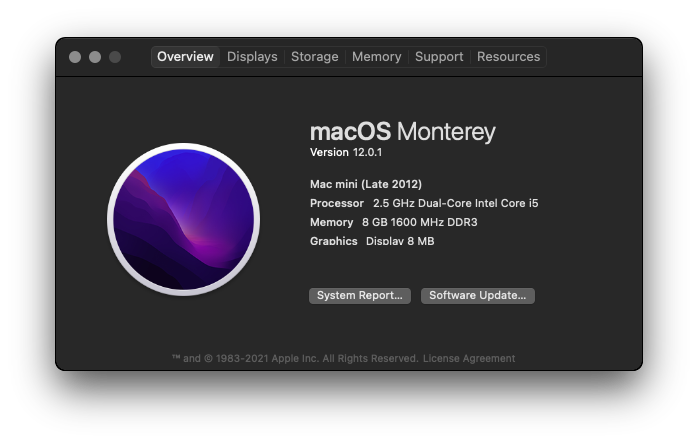Viewport: 698px width, 444px height.
Task: Switch to the Overview tab
Action: [x=185, y=57]
